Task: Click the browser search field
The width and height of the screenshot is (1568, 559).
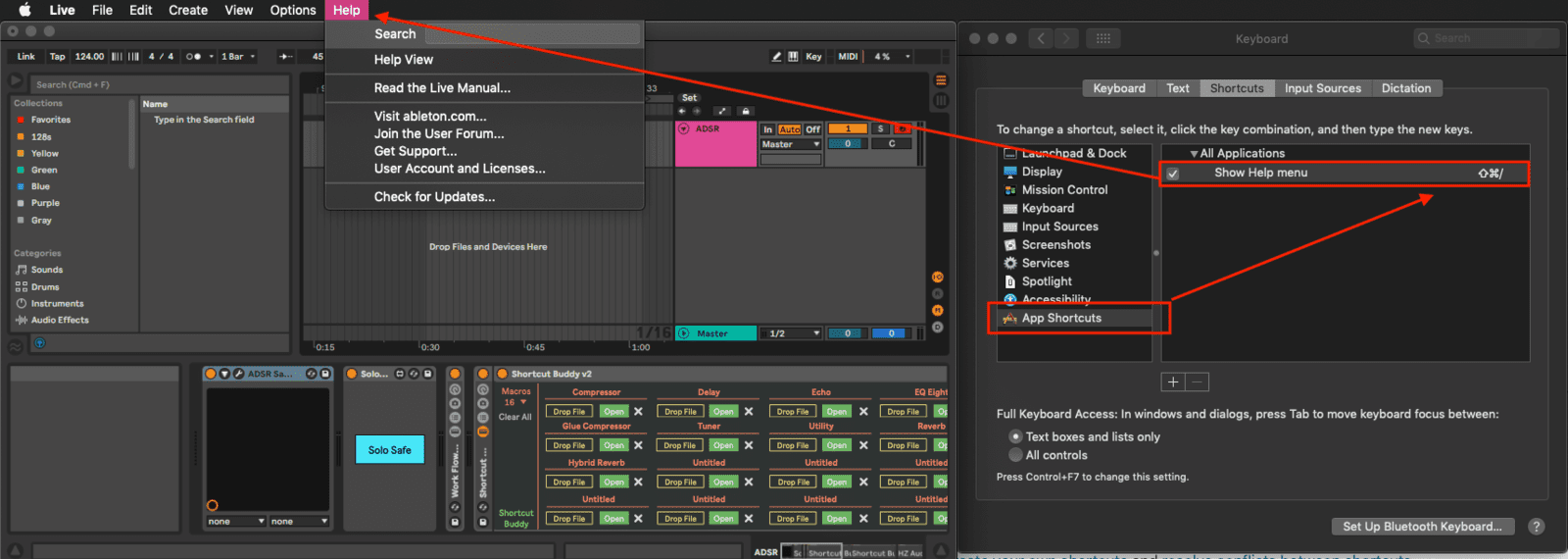Action: tap(162, 84)
